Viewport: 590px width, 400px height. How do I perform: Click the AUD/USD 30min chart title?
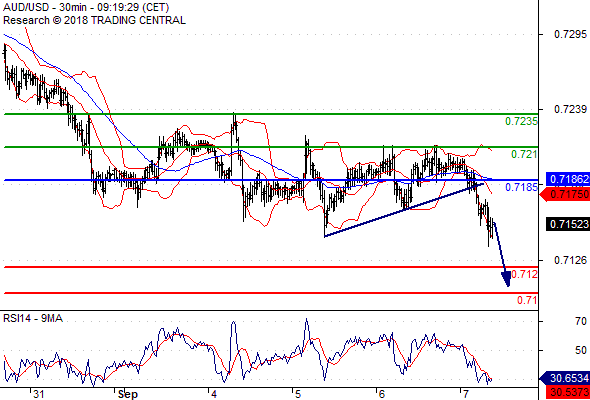pyautogui.click(x=86, y=7)
